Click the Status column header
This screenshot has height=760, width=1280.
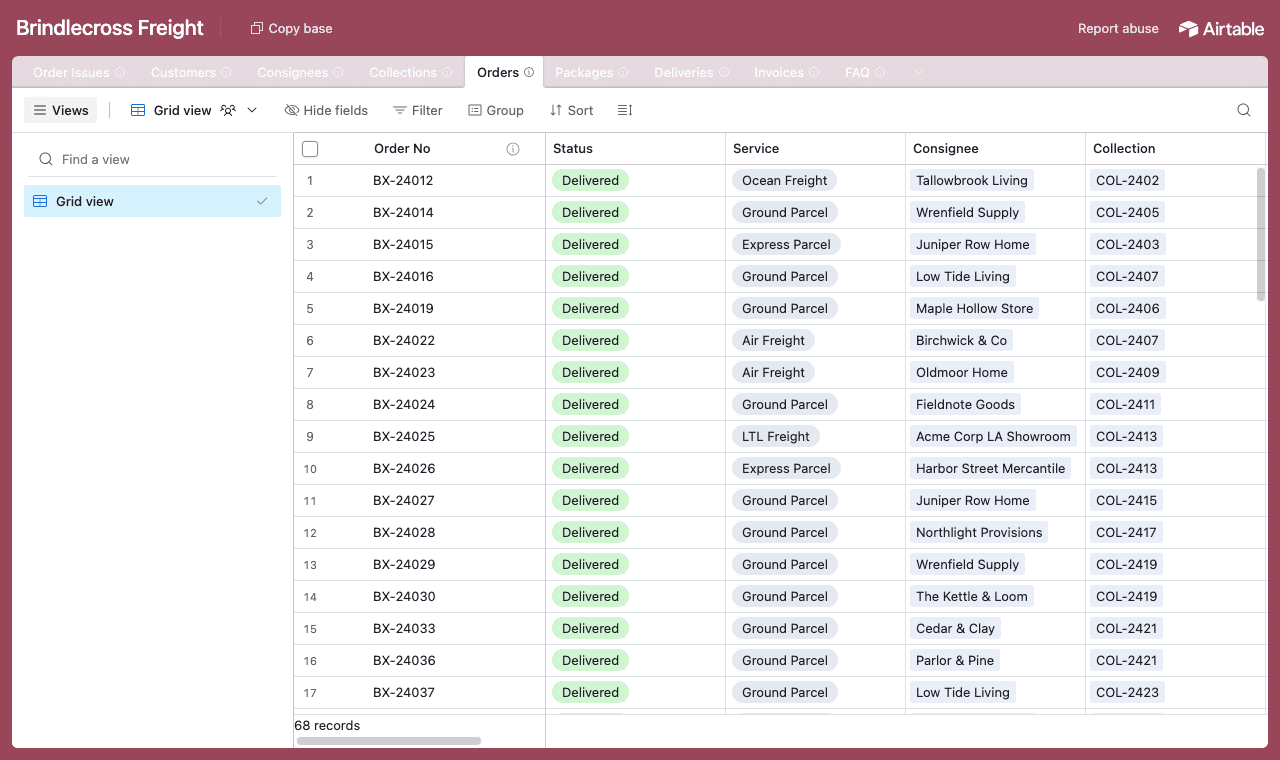(x=635, y=149)
